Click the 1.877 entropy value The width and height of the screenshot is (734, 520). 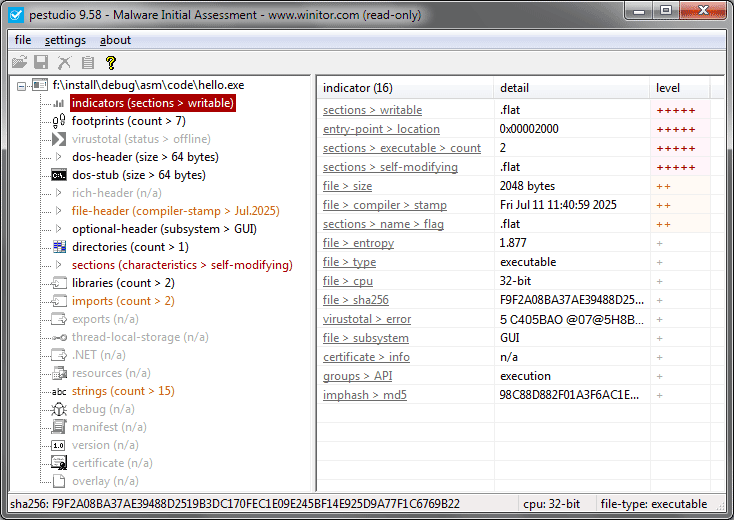(513, 243)
